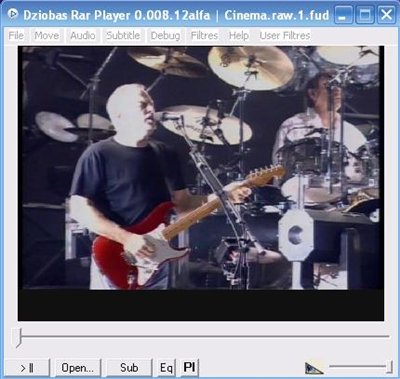Click the Open... button
The width and height of the screenshot is (400, 379).
(x=78, y=368)
